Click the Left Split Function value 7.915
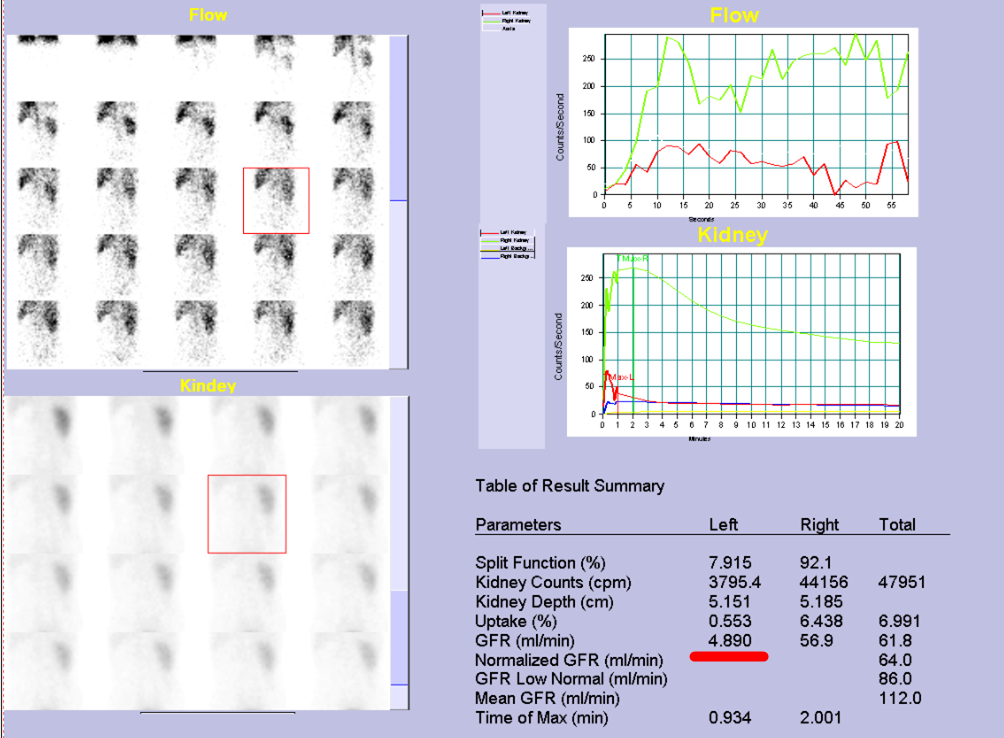The image size is (1004, 738). [730, 563]
